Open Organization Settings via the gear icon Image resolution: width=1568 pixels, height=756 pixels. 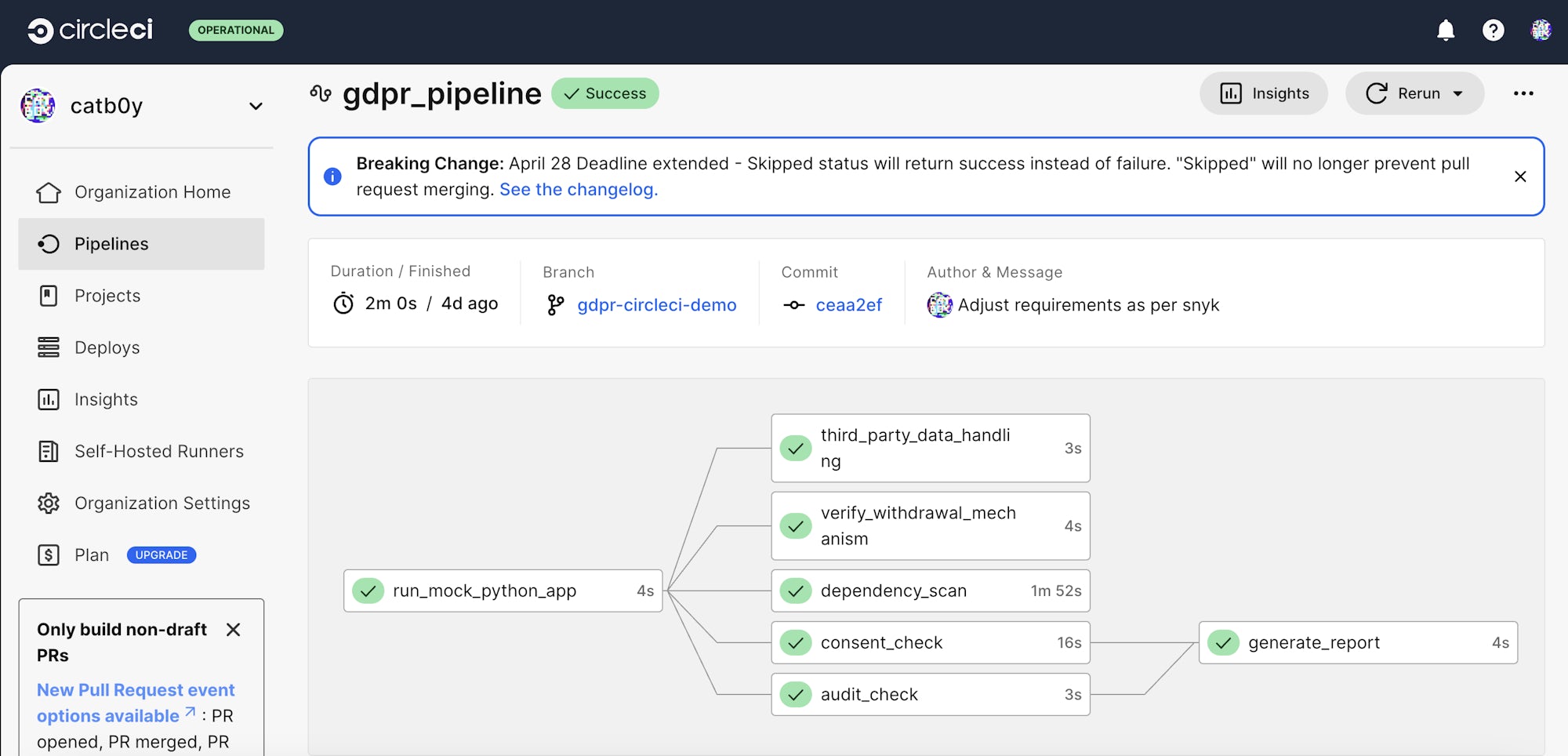point(49,503)
